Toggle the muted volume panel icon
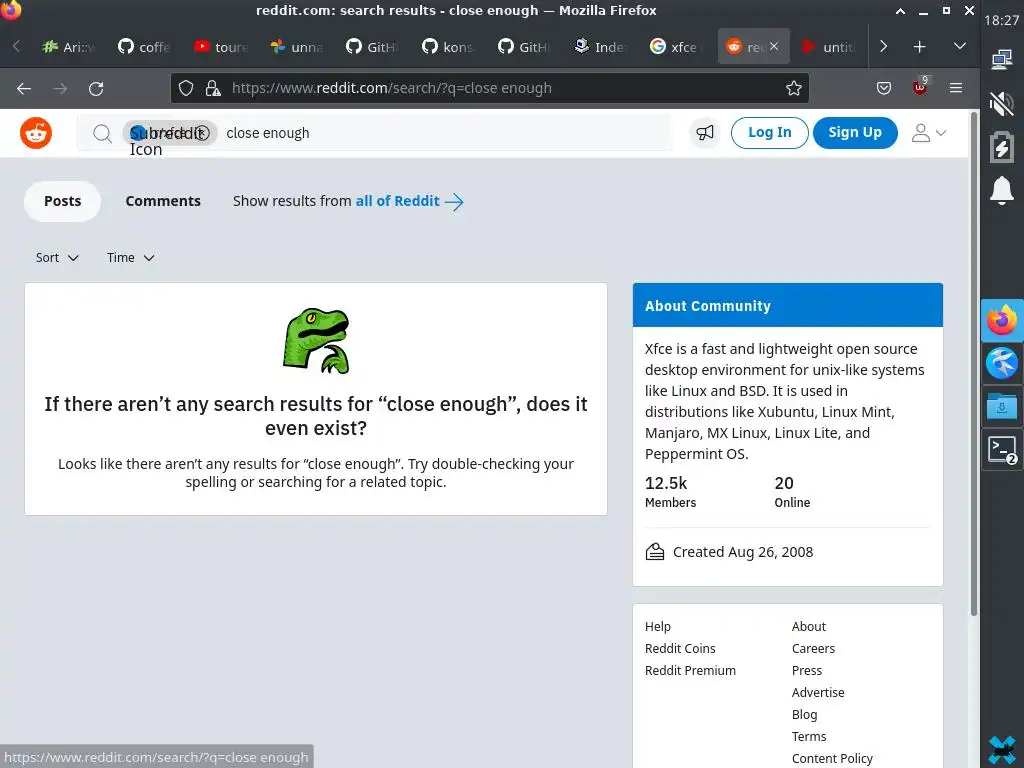 click(1002, 103)
